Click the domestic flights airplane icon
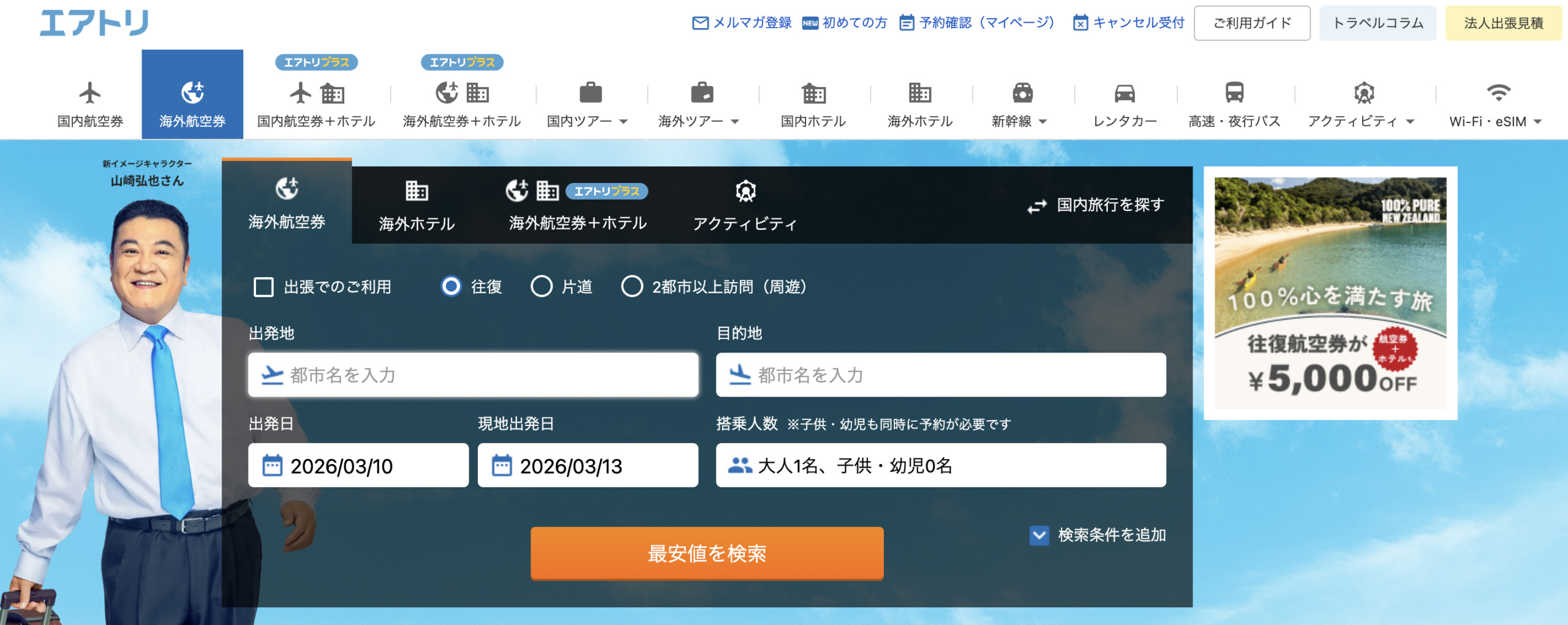Image resolution: width=1568 pixels, height=625 pixels. [x=90, y=93]
